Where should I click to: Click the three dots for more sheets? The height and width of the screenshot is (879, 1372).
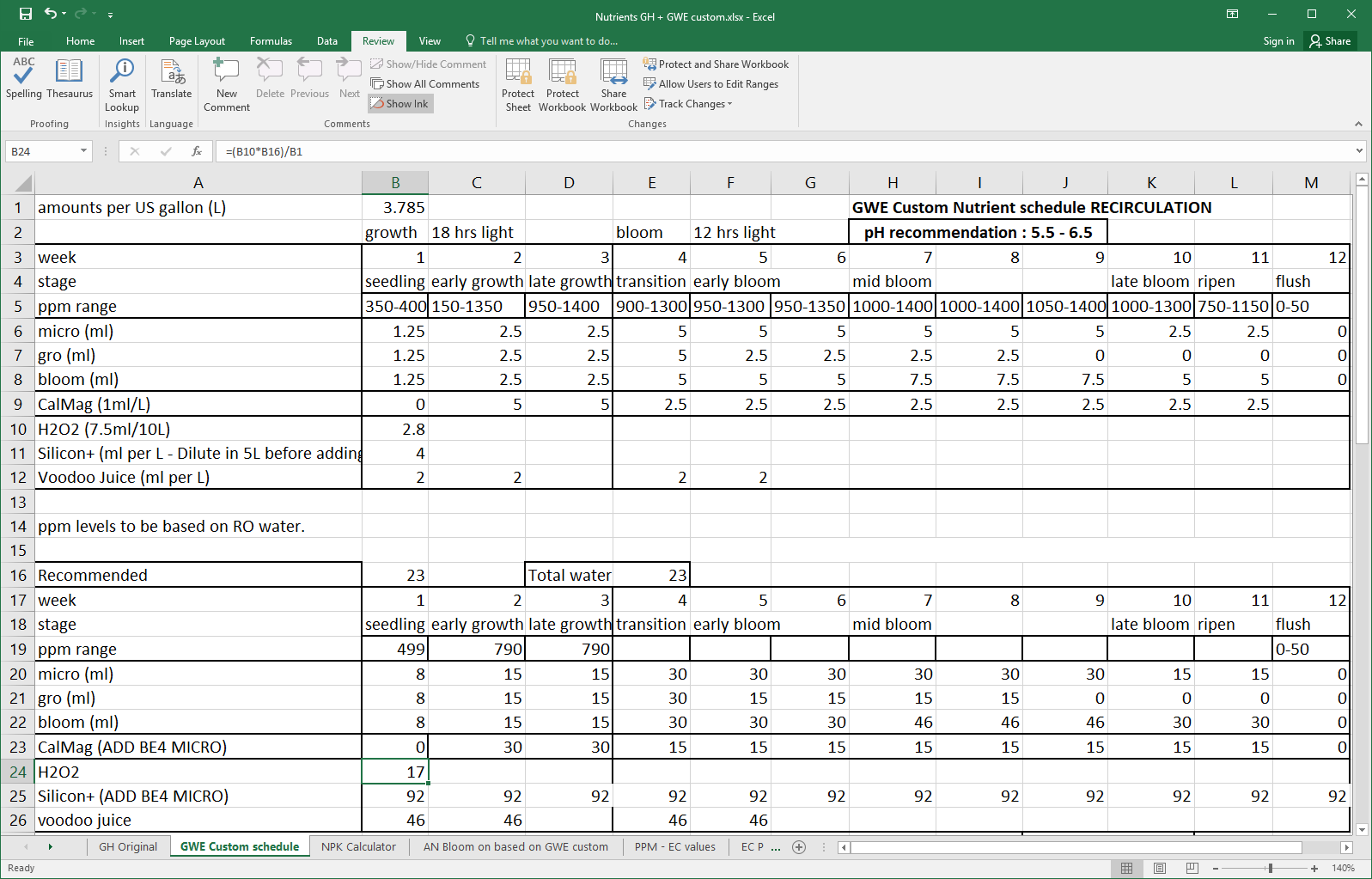click(x=776, y=847)
